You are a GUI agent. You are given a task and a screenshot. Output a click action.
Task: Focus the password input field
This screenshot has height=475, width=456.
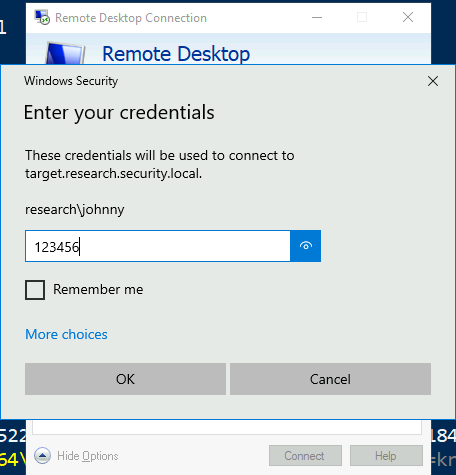158,246
